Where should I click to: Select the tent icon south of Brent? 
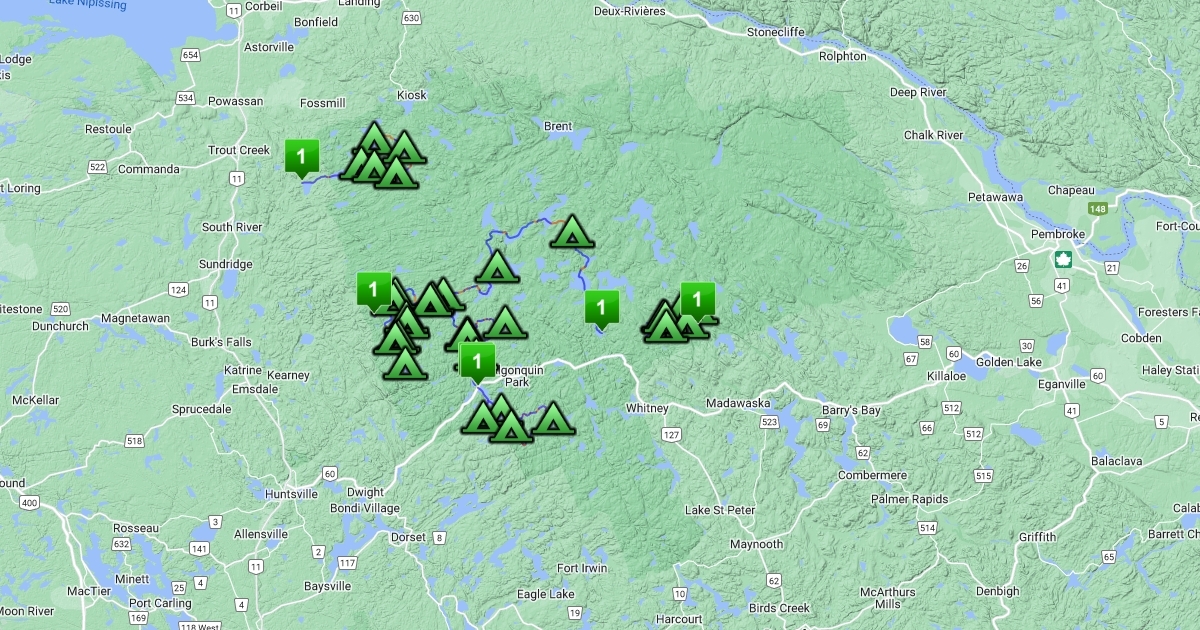coord(572,232)
